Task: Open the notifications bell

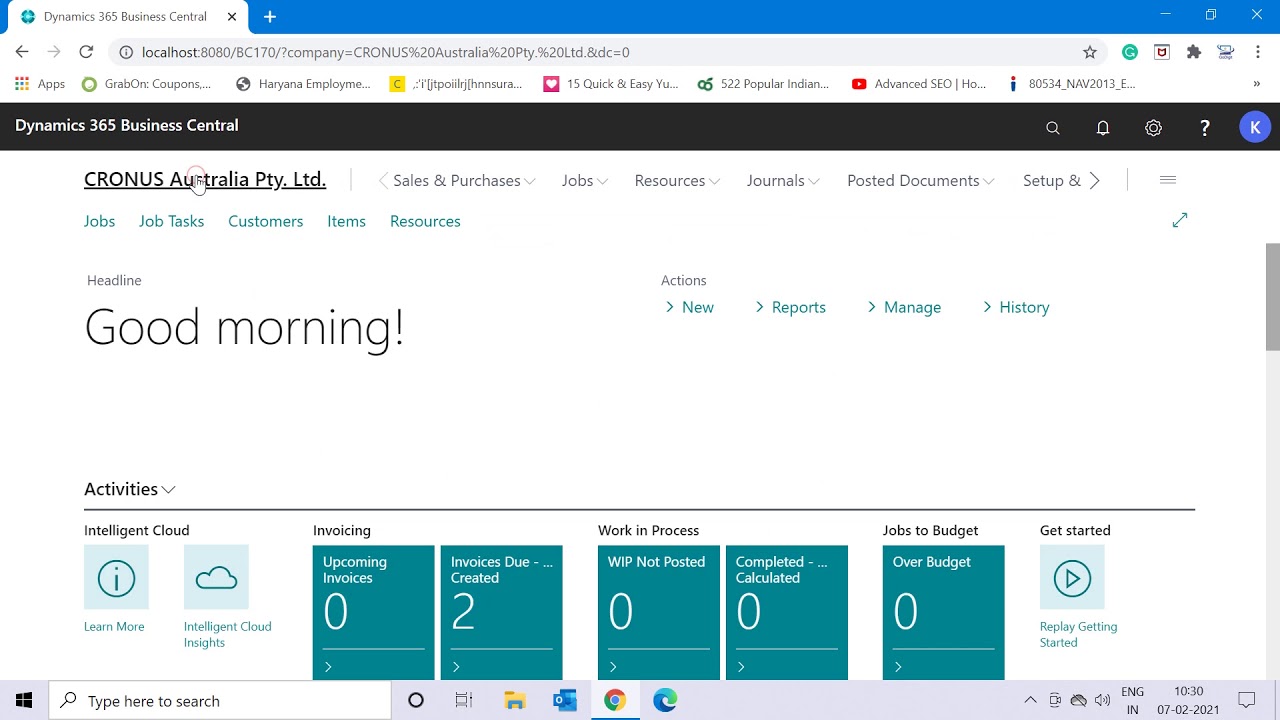Action: pos(1103,128)
